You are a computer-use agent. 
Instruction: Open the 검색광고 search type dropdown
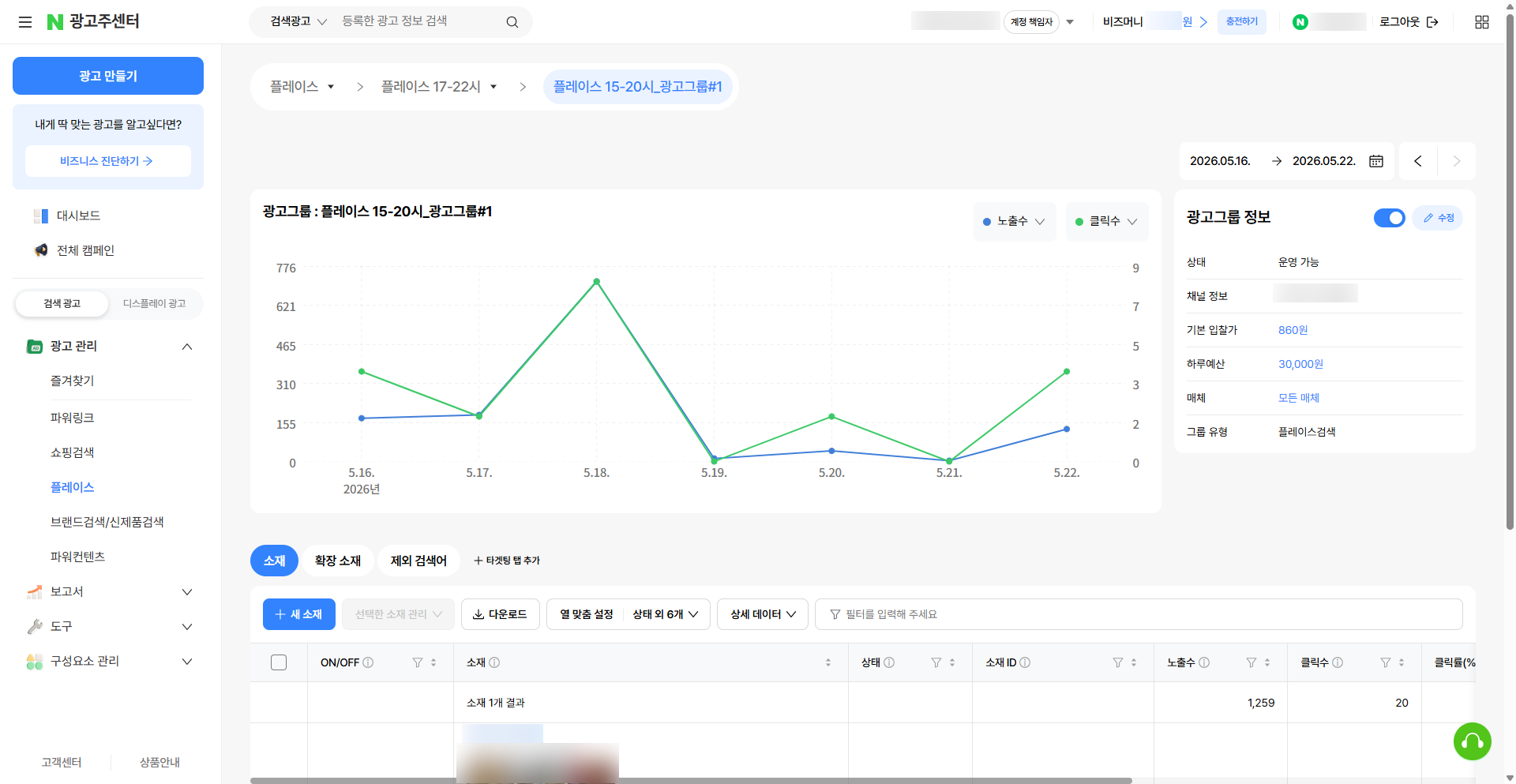tap(298, 21)
